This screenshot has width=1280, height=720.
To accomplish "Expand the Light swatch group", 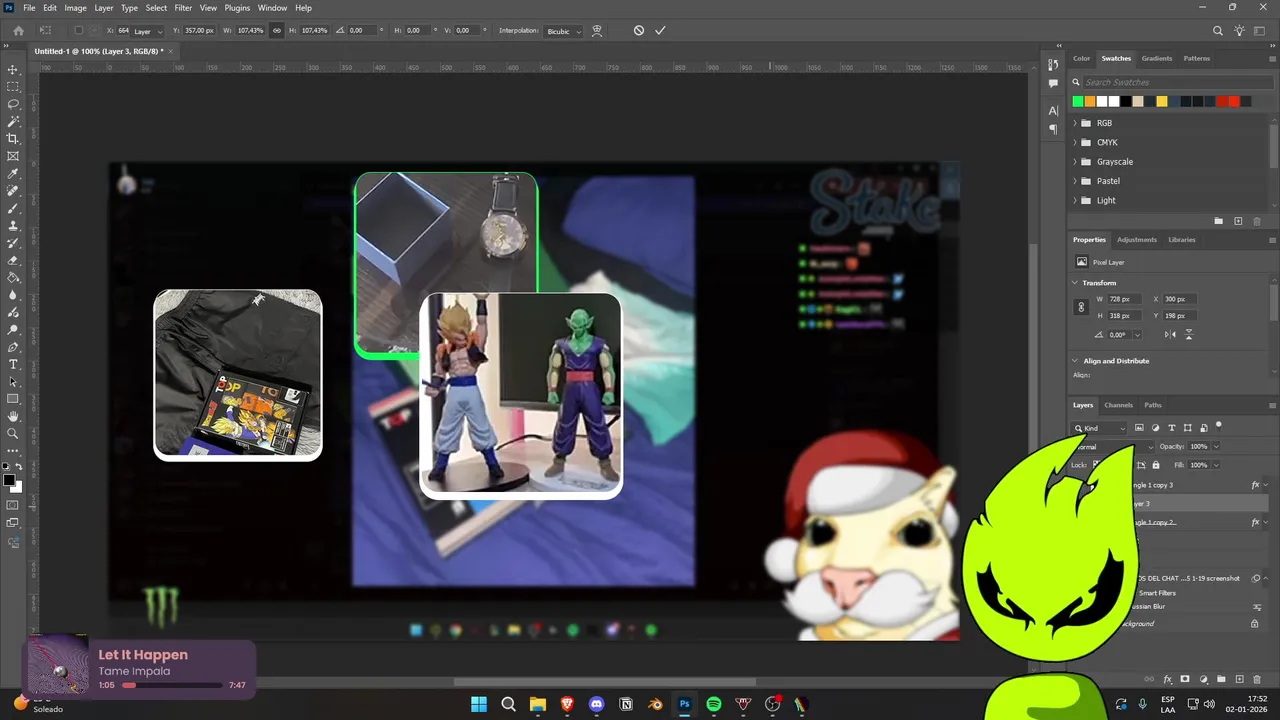I will (x=1075, y=200).
